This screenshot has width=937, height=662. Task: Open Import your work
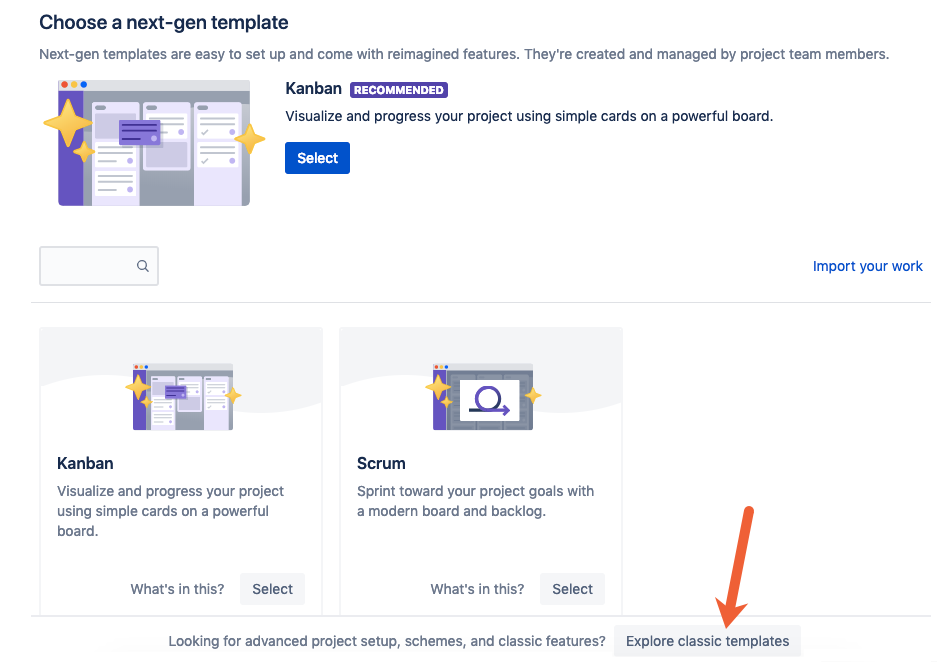click(x=867, y=266)
